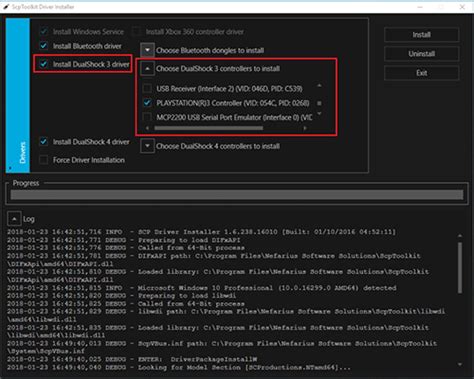This screenshot has height=379, width=474.
Task: Click the device list scroll-down arrow
Action: click(319, 114)
